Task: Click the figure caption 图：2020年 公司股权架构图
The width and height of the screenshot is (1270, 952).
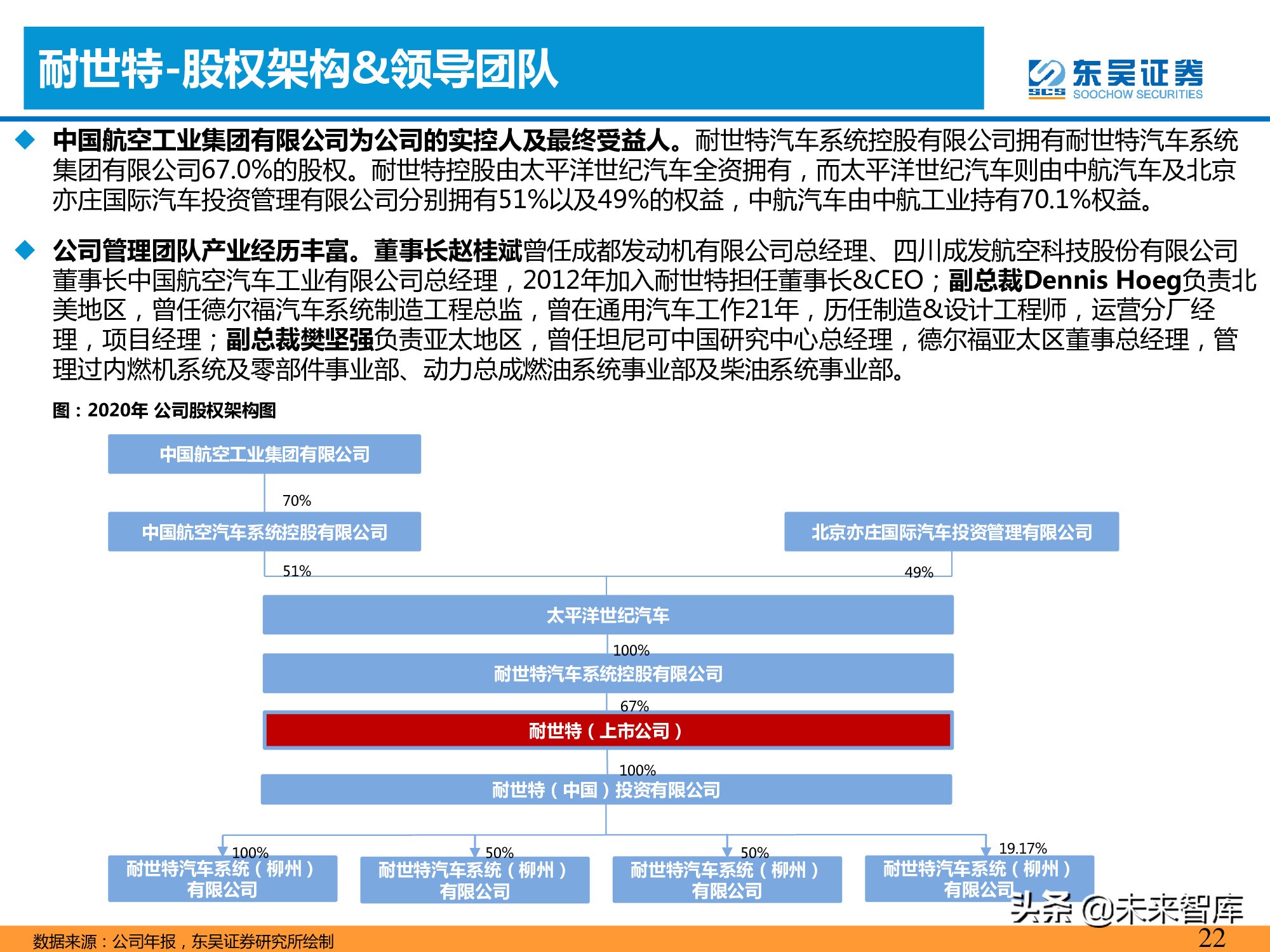Action: (x=164, y=411)
